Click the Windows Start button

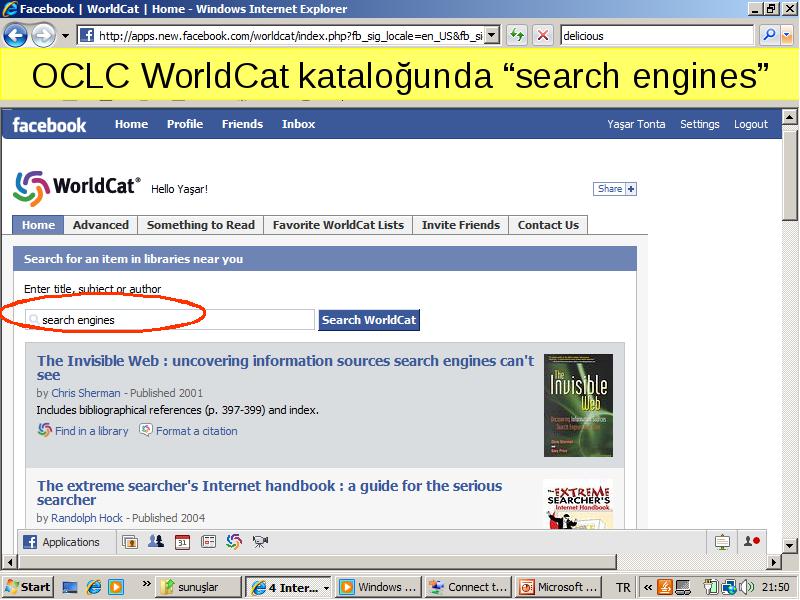[28, 587]
